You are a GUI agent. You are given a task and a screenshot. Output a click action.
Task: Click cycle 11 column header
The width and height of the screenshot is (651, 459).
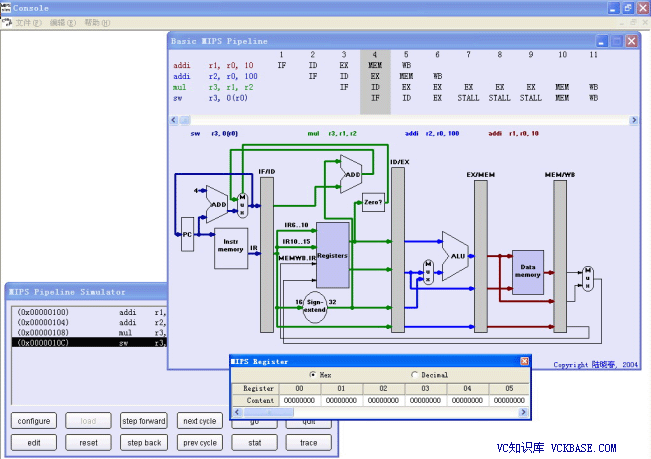593,55
